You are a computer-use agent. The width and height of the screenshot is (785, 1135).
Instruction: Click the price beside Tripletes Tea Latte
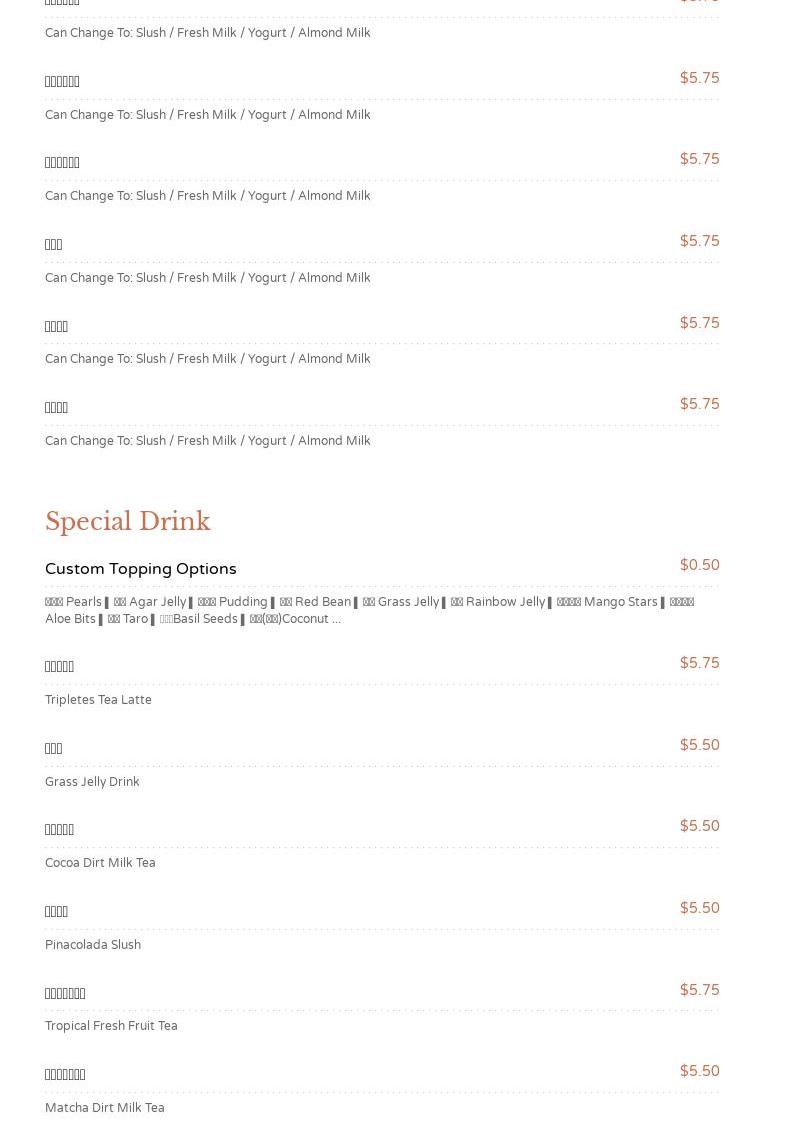click(x=699, y=664)
